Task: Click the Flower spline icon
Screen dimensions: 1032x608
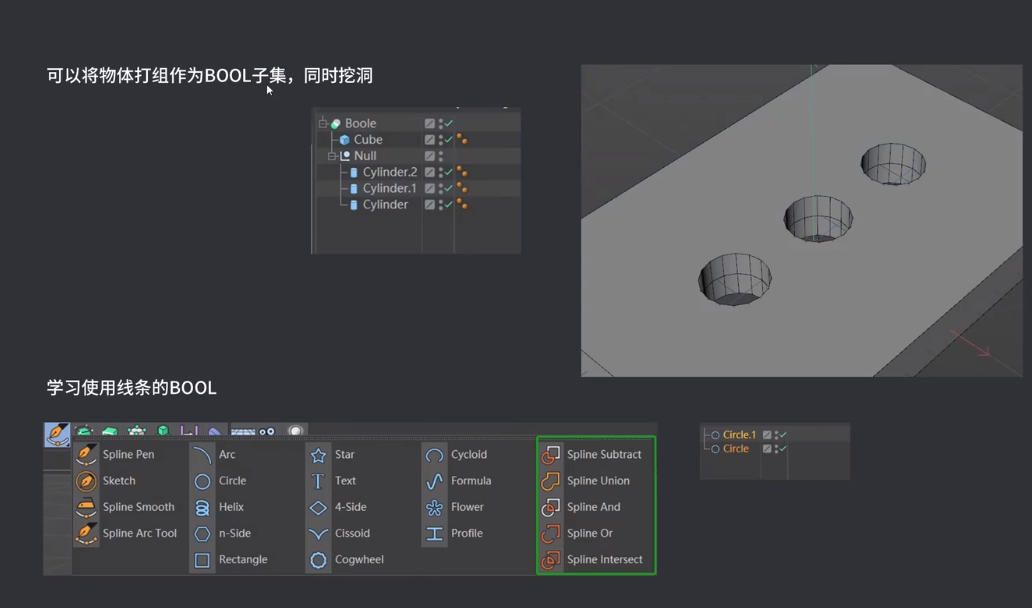Action: [434, 507]
